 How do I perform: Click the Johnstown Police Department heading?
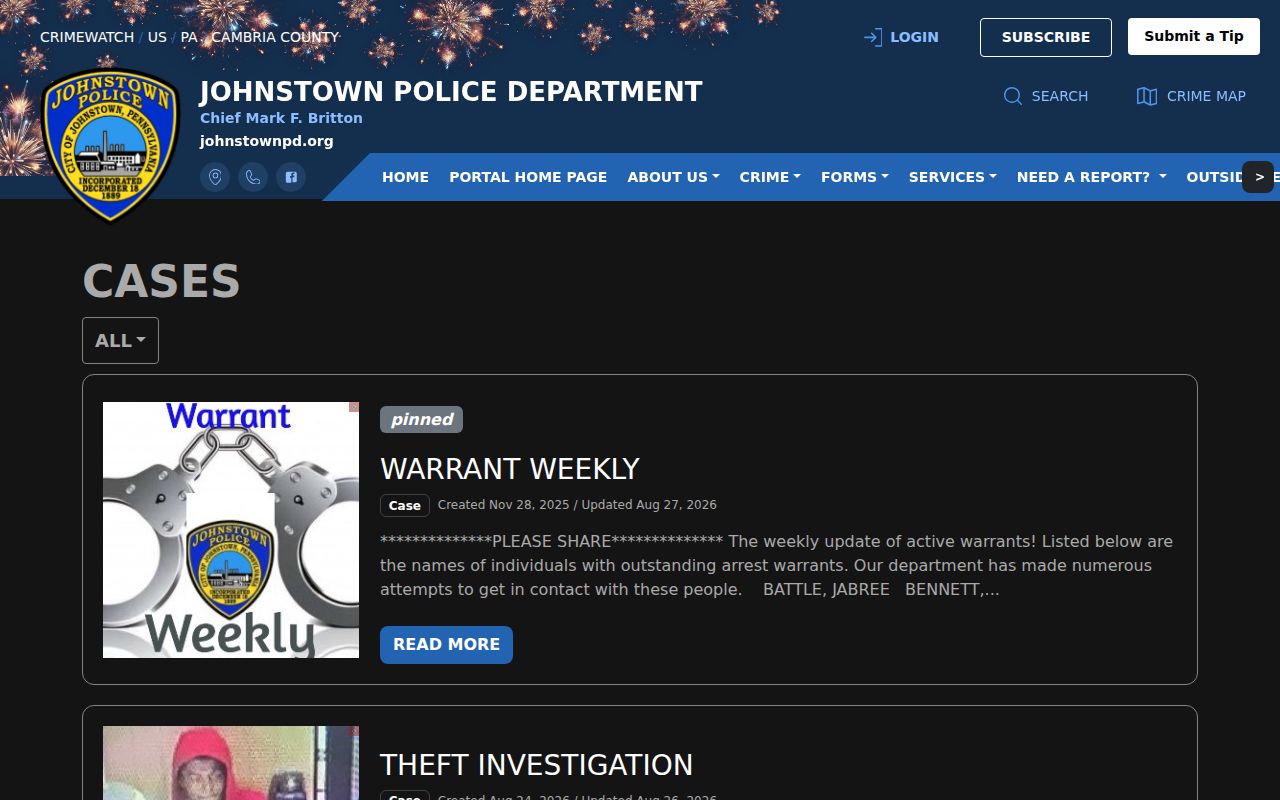coord(451,92)
